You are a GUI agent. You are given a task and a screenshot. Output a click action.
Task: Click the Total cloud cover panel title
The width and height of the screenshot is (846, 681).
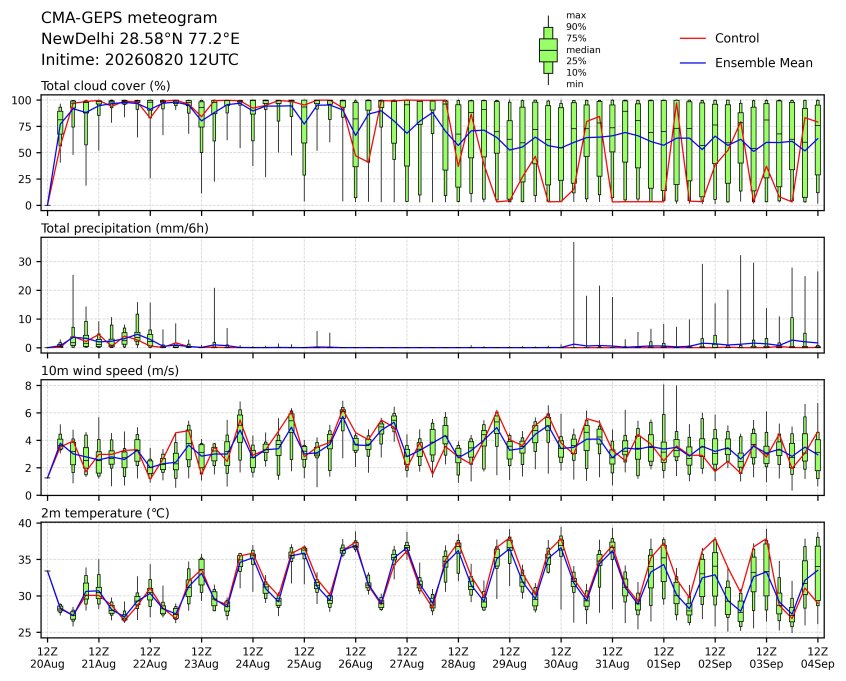106,86
